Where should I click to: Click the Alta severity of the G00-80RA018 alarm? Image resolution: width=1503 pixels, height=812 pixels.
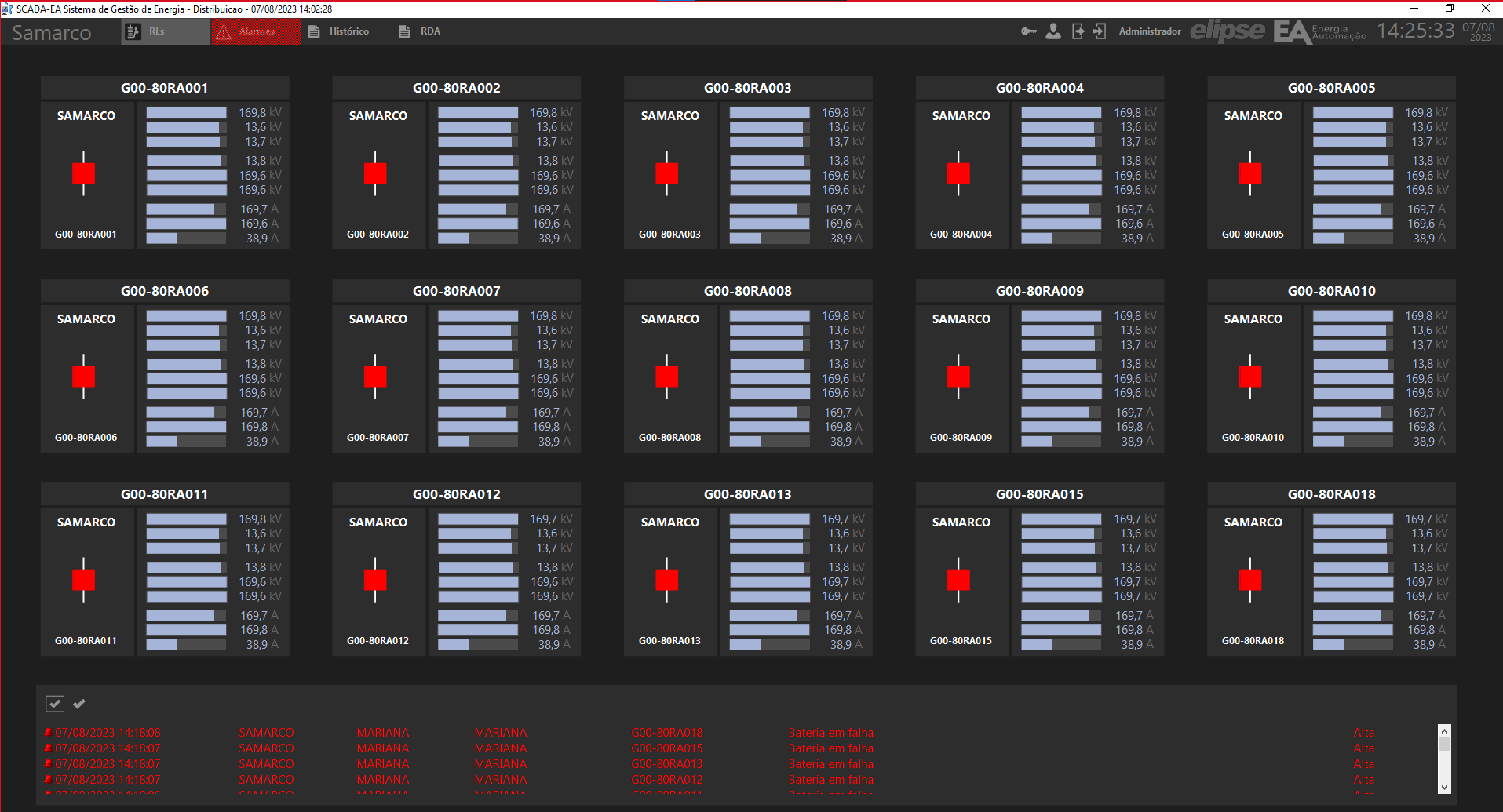(1364, 733)
